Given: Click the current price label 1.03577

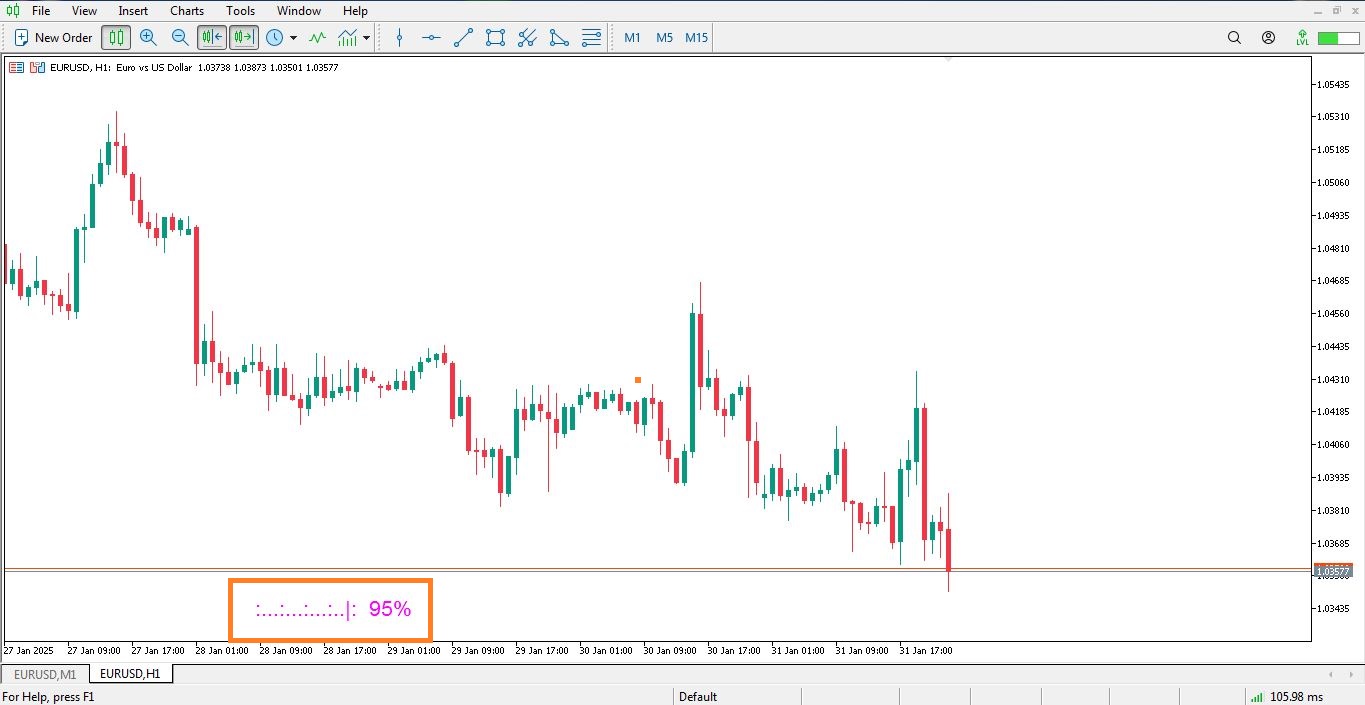Looking at the screenshot, I should pyautogui.click(x=1331, y=571).
